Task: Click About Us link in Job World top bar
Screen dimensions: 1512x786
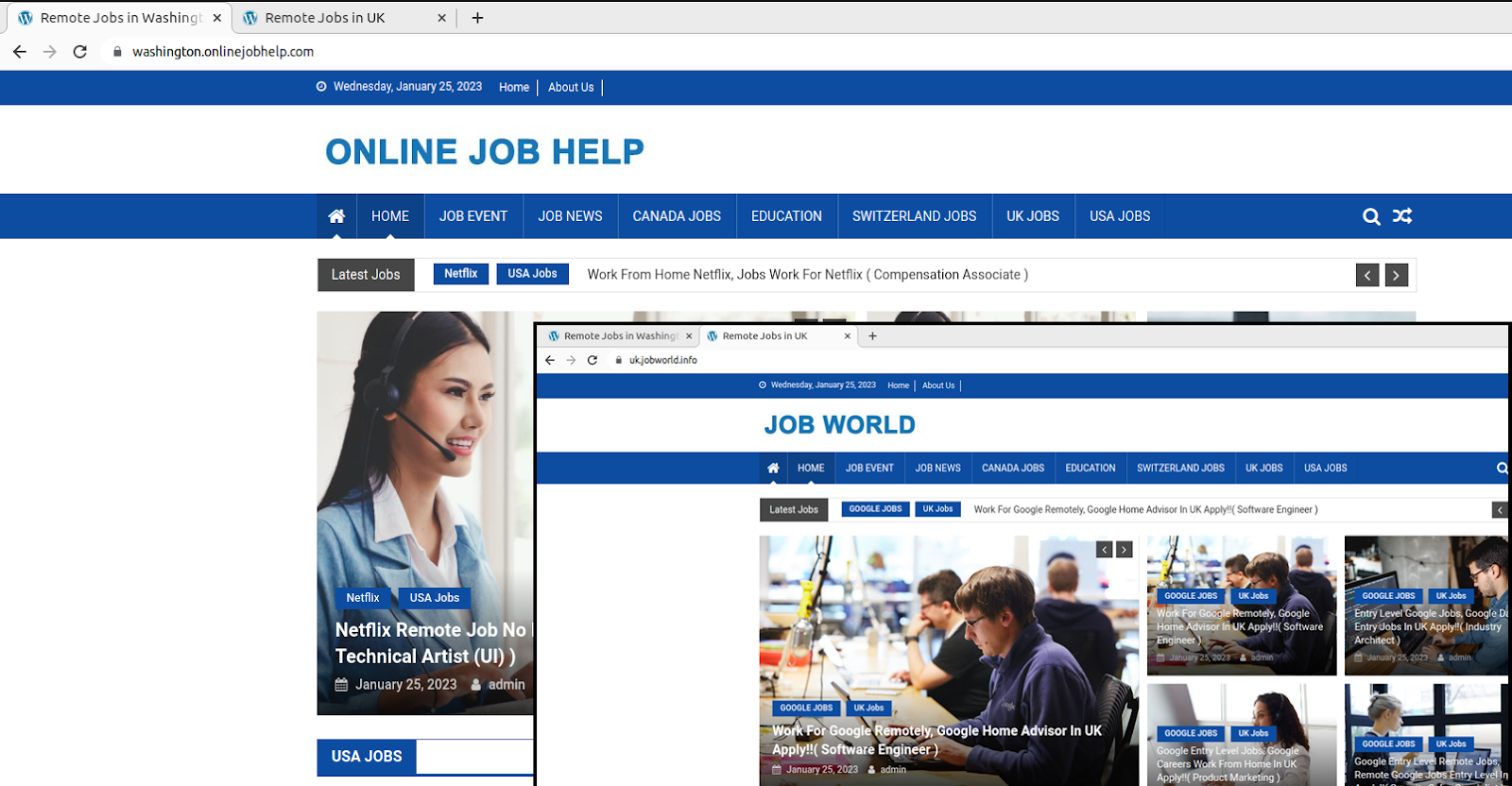Action: tap(938, 385)
